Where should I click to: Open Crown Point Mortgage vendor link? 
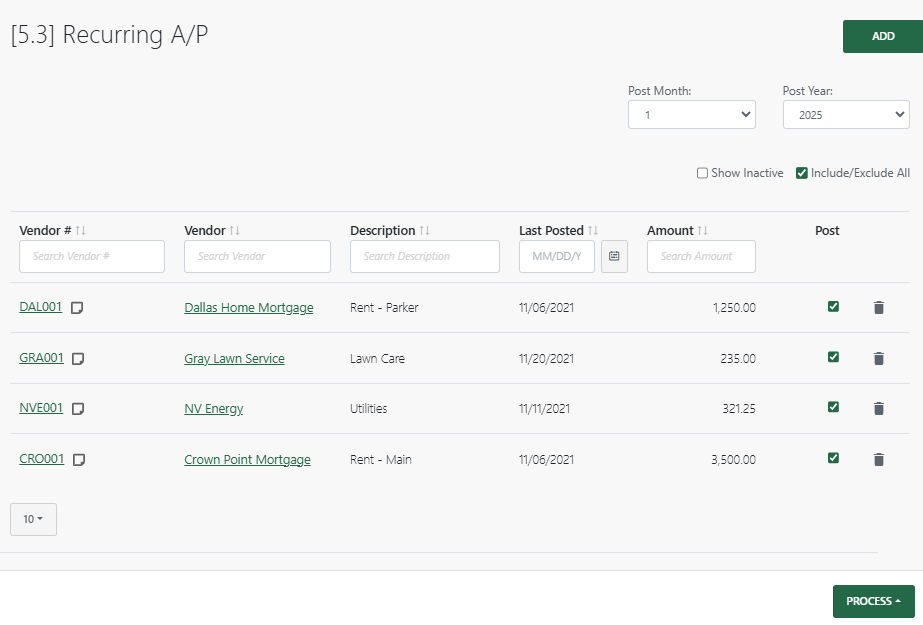pyautogui.click(x=247, y=459)
